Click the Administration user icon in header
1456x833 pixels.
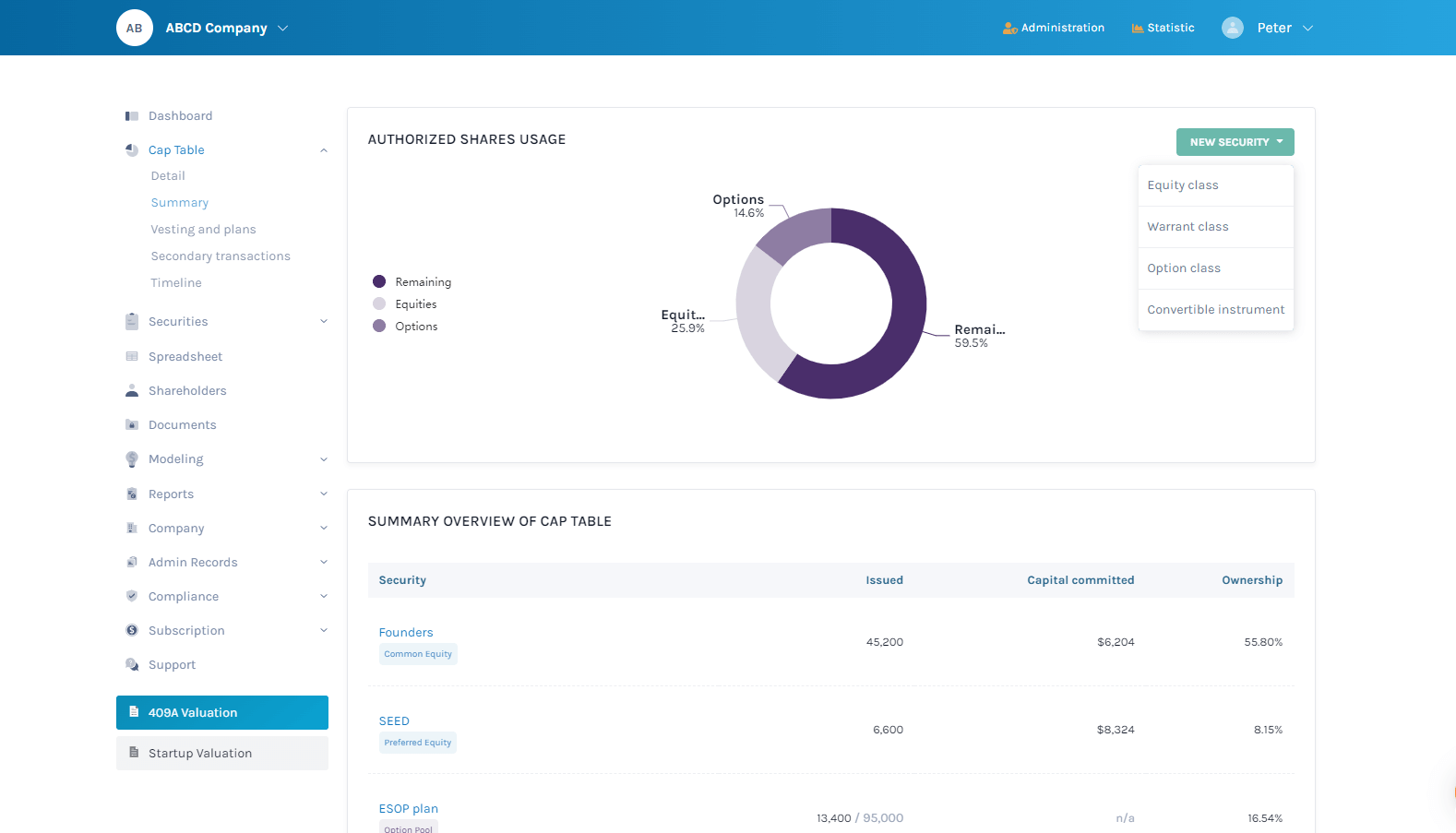tap(1009, 29)
